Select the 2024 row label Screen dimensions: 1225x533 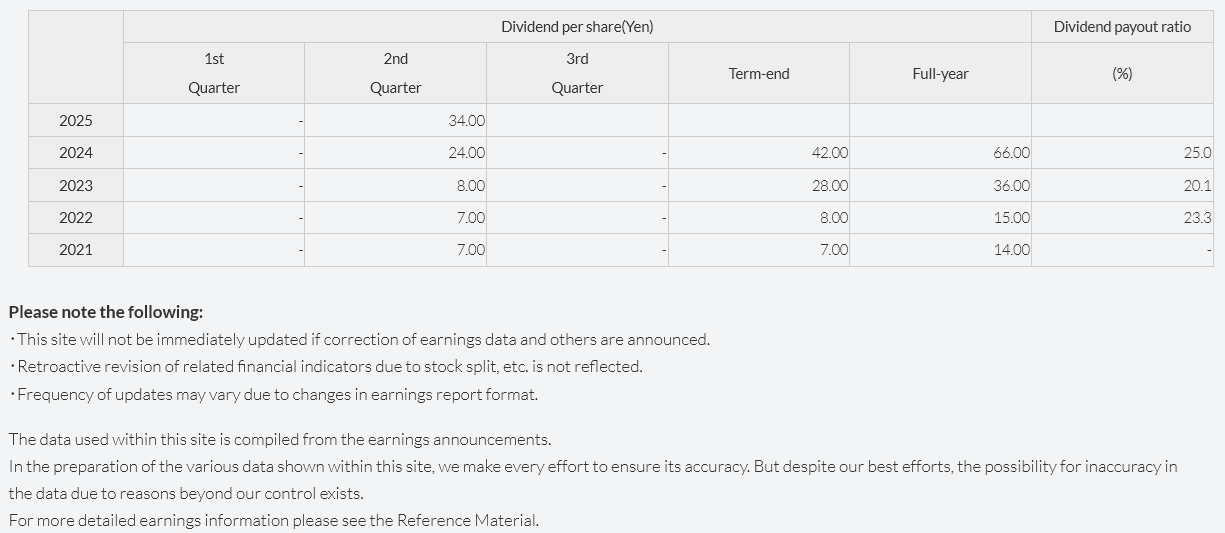click(x=76, y=153)
